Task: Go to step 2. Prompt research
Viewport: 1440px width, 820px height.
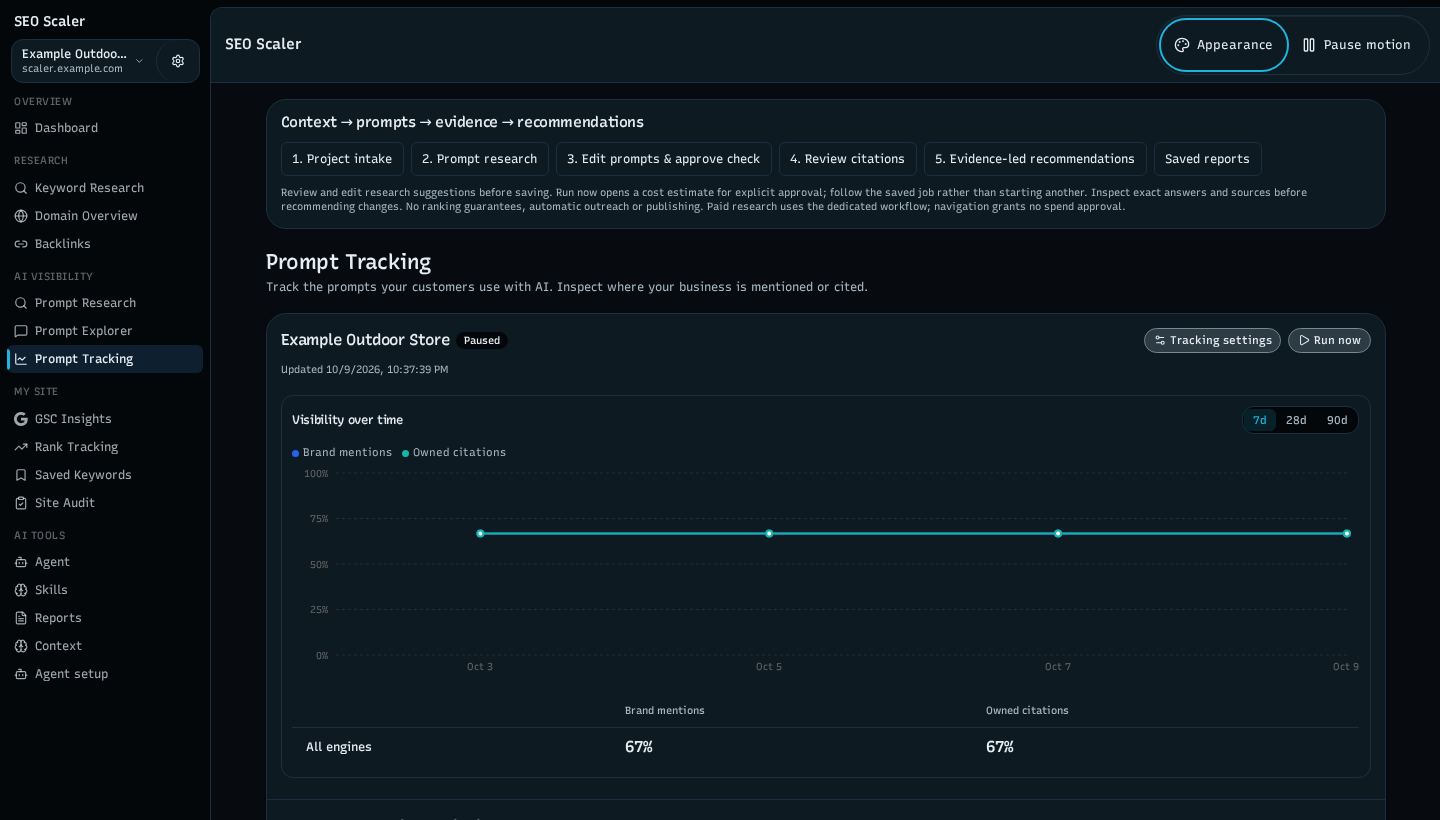Action: point(480,159)
